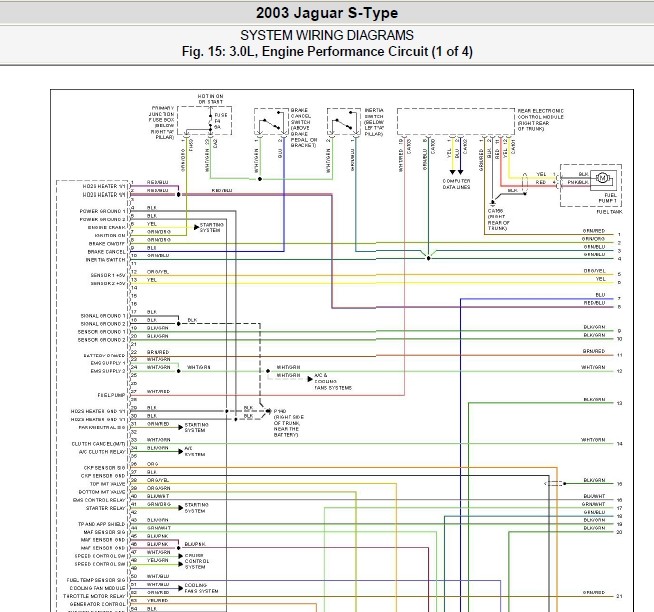Click the "YEL/GRN" wire label at pin 48
Viewport: 654px width, 612px height.
coord(158,560)
